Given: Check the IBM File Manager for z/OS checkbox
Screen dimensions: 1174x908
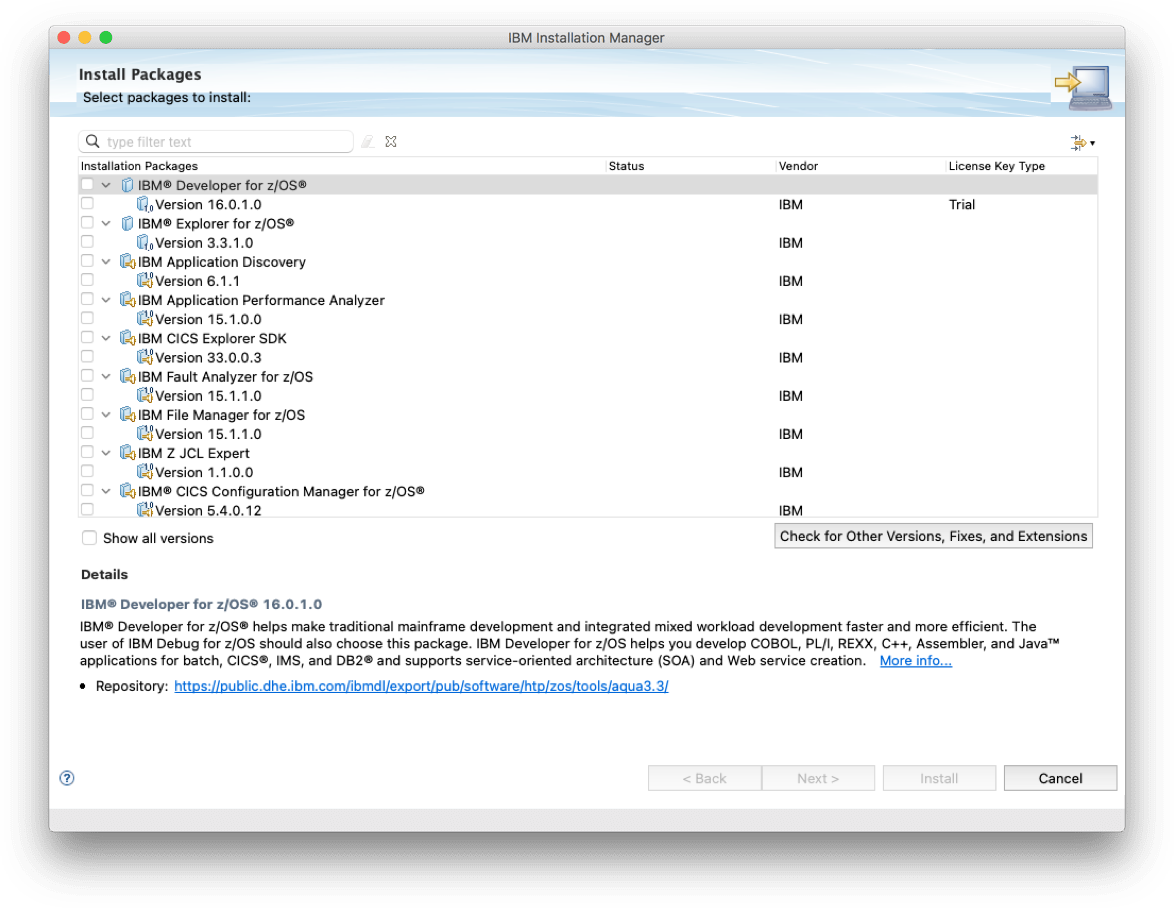Looking at the screenshot, I should click(x=88, y=413).
